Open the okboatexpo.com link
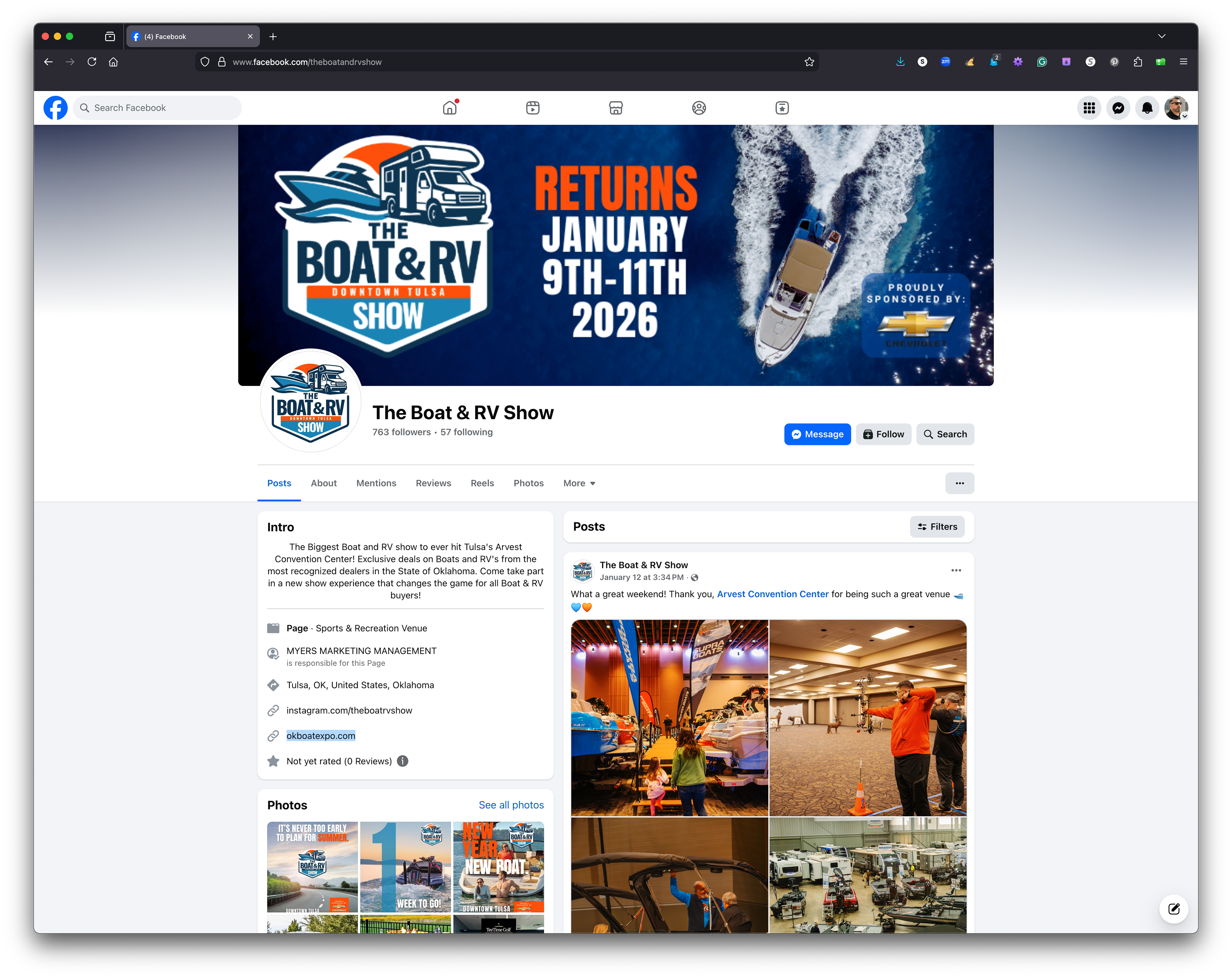 (321, 736)
